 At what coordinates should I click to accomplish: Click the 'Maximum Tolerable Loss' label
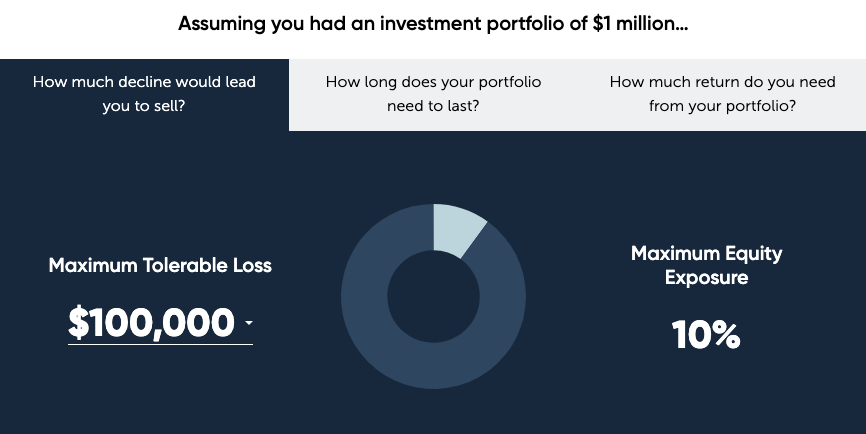(160, 266)
